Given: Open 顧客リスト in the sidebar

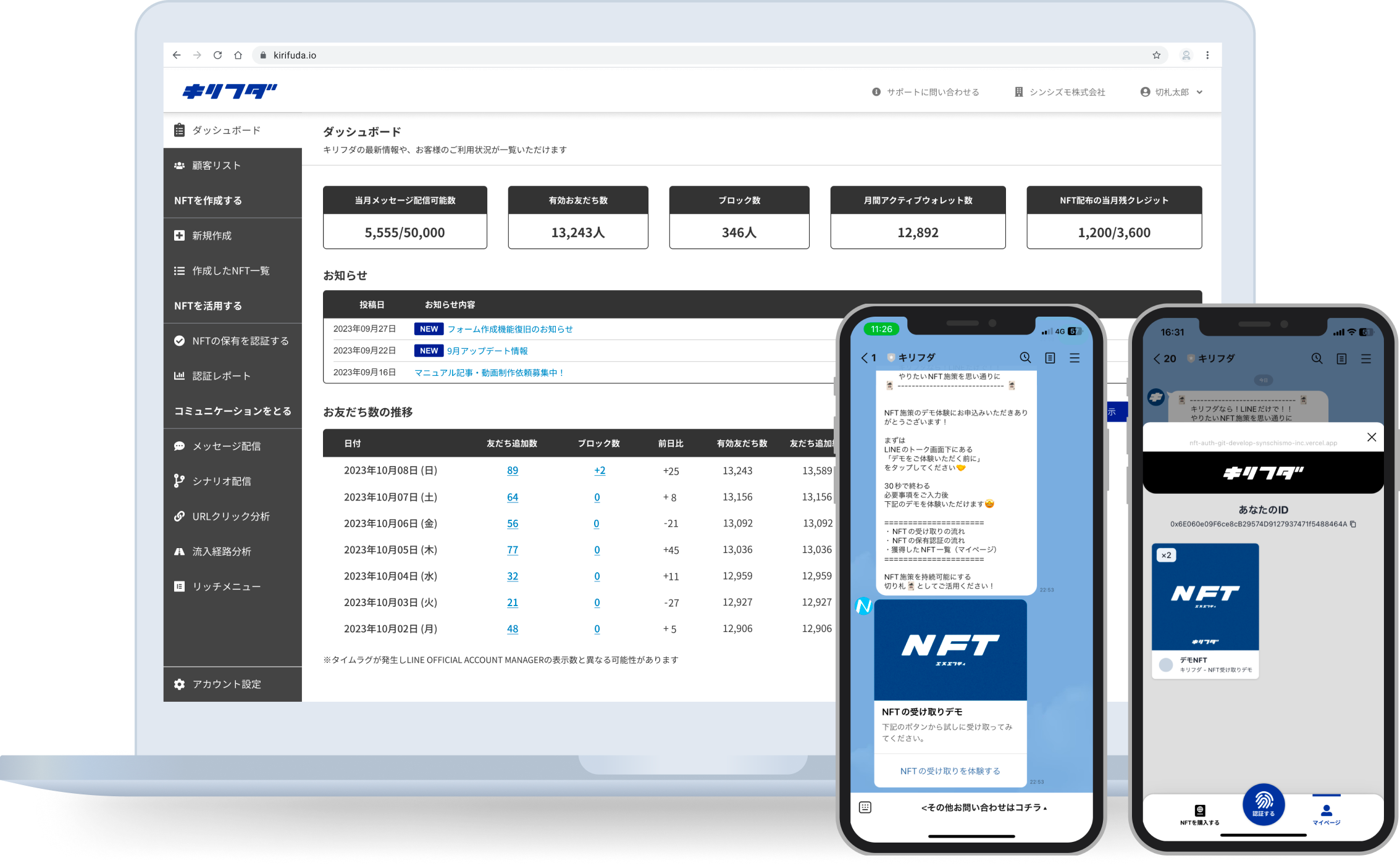Looking at the screenshot, I should click(216, 165).
